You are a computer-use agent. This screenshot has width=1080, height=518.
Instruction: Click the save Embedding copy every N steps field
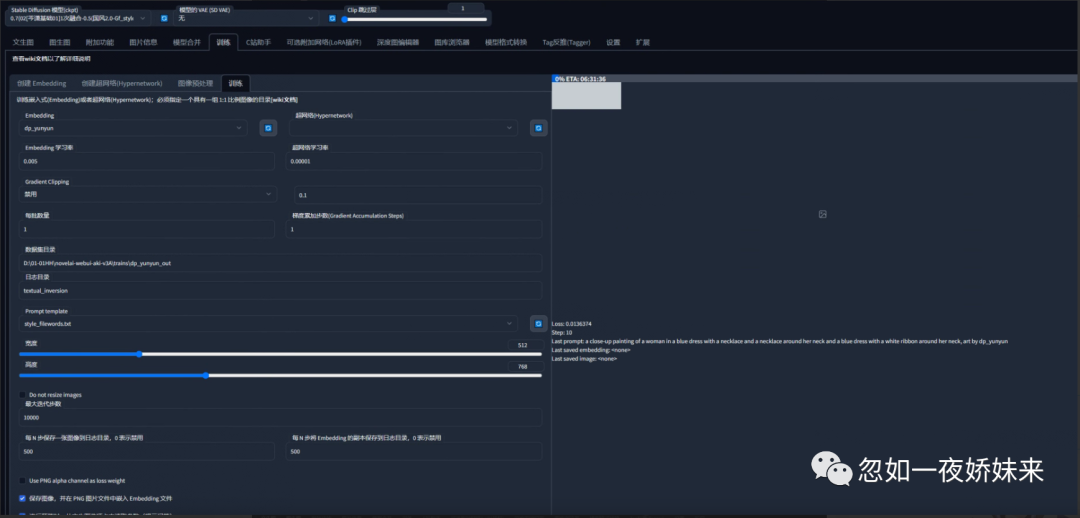(414, 452)
